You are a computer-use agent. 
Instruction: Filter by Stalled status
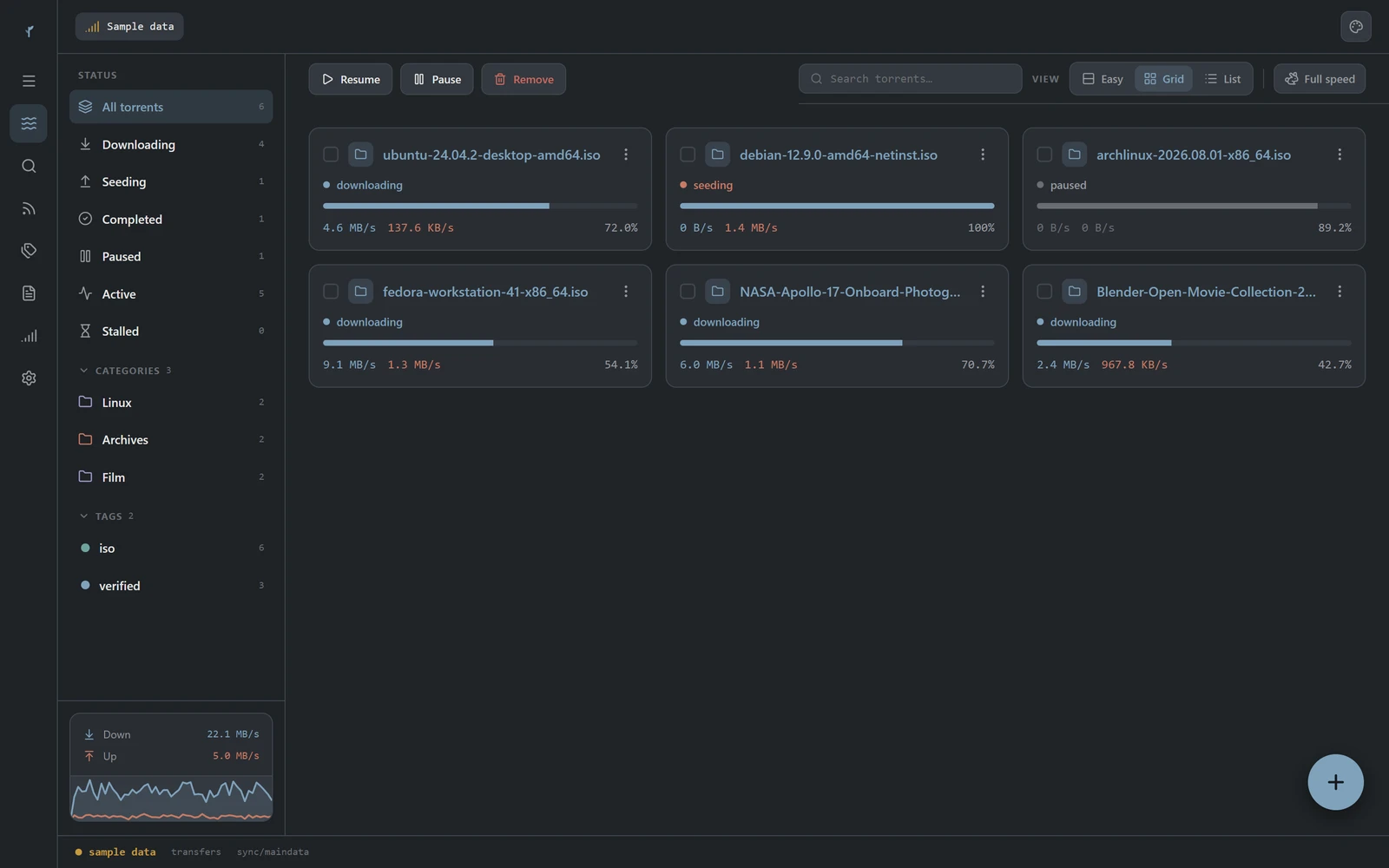(x=171, y=331)
